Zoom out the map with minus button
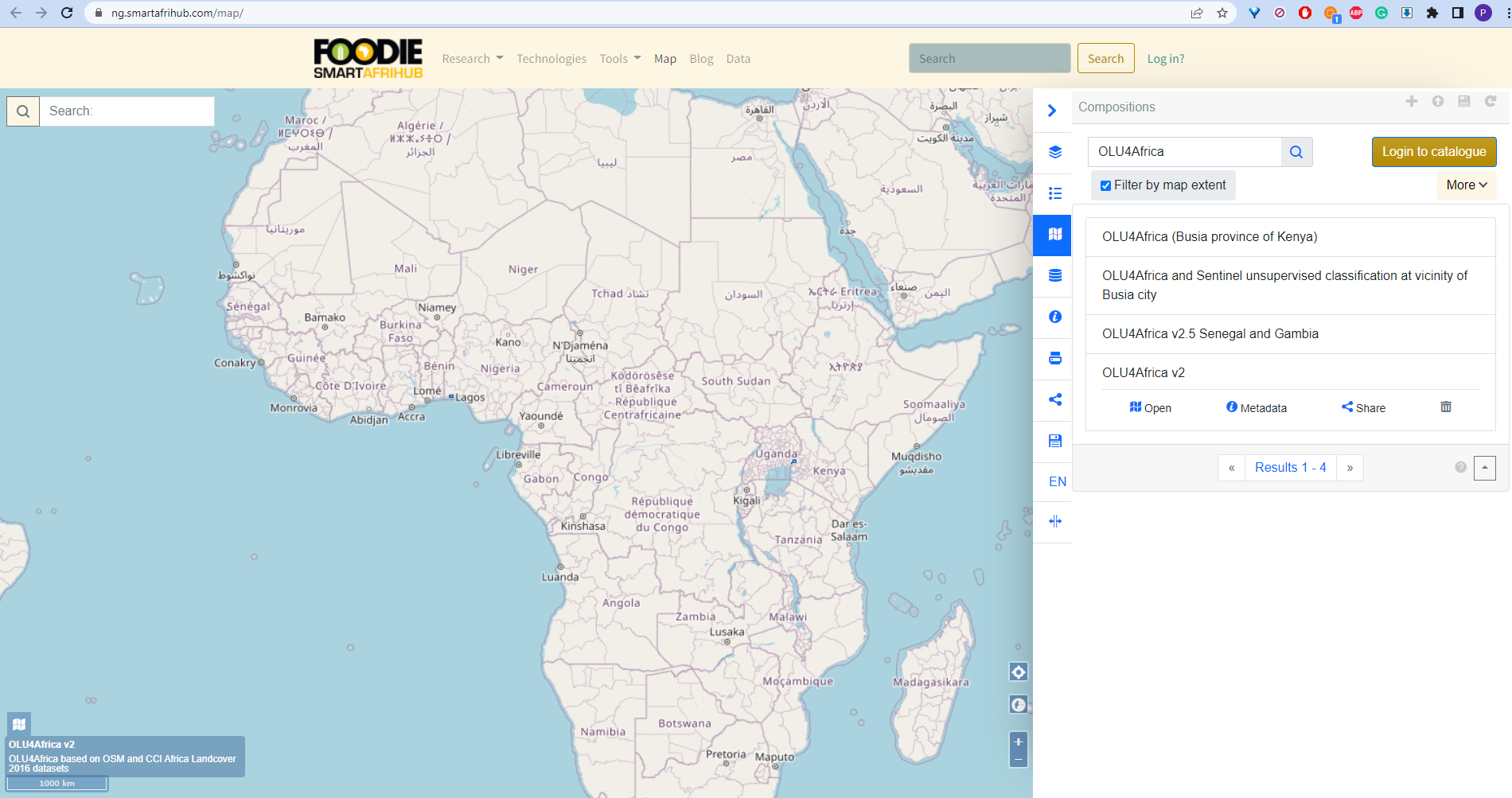The width and height of the screenshot is (1512, 798). [1019, 760]
